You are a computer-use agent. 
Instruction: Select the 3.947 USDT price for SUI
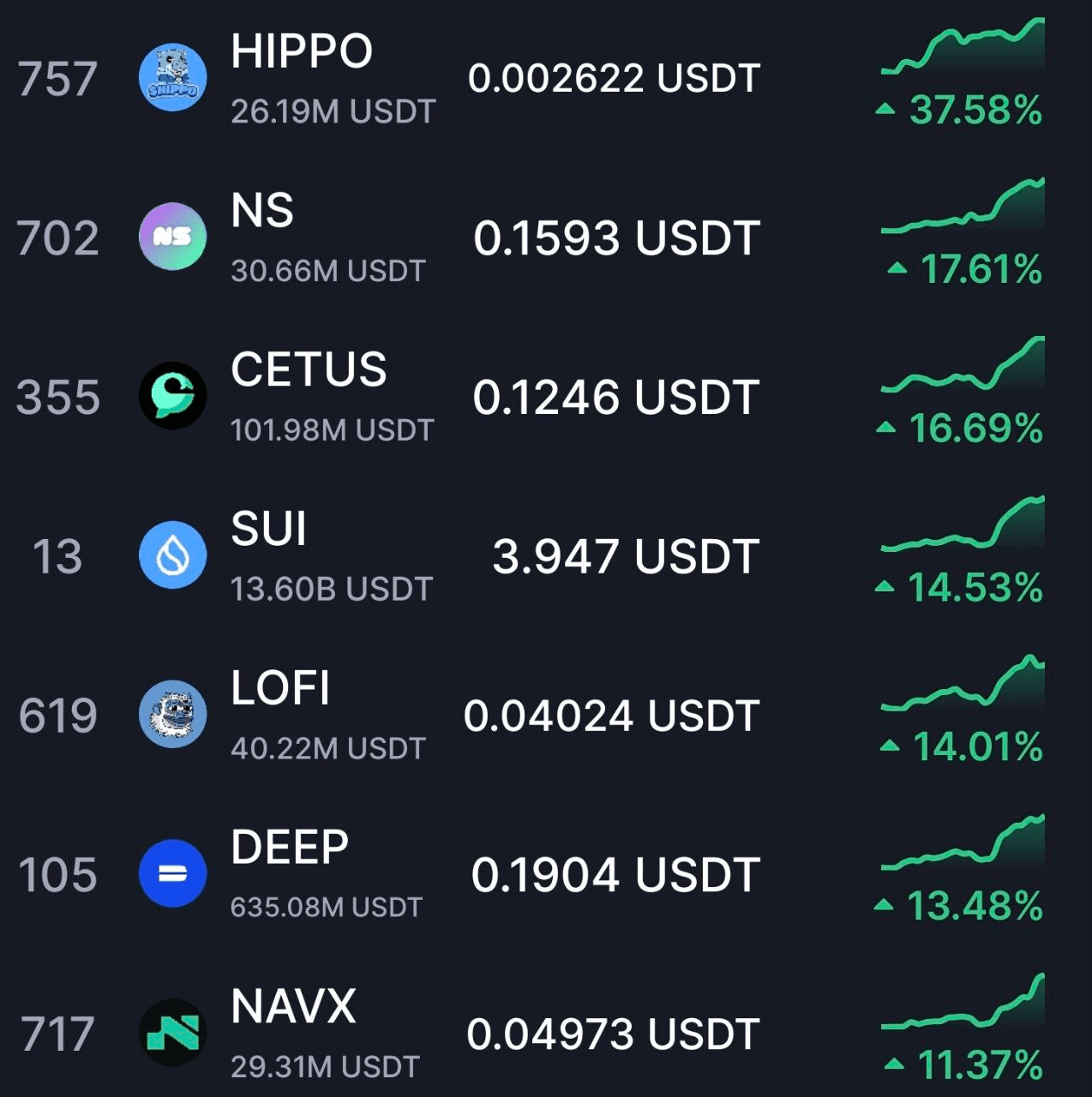(626, 556)
